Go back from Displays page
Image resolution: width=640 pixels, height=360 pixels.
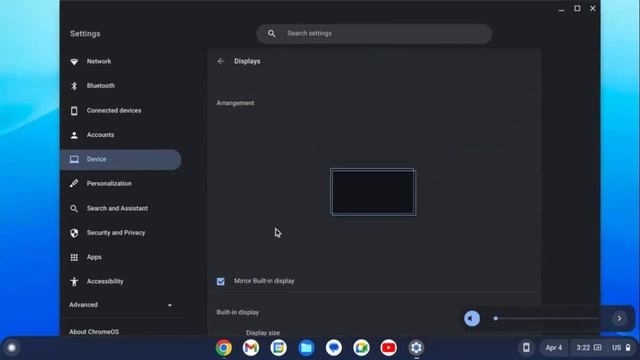[x=221, y=61]
